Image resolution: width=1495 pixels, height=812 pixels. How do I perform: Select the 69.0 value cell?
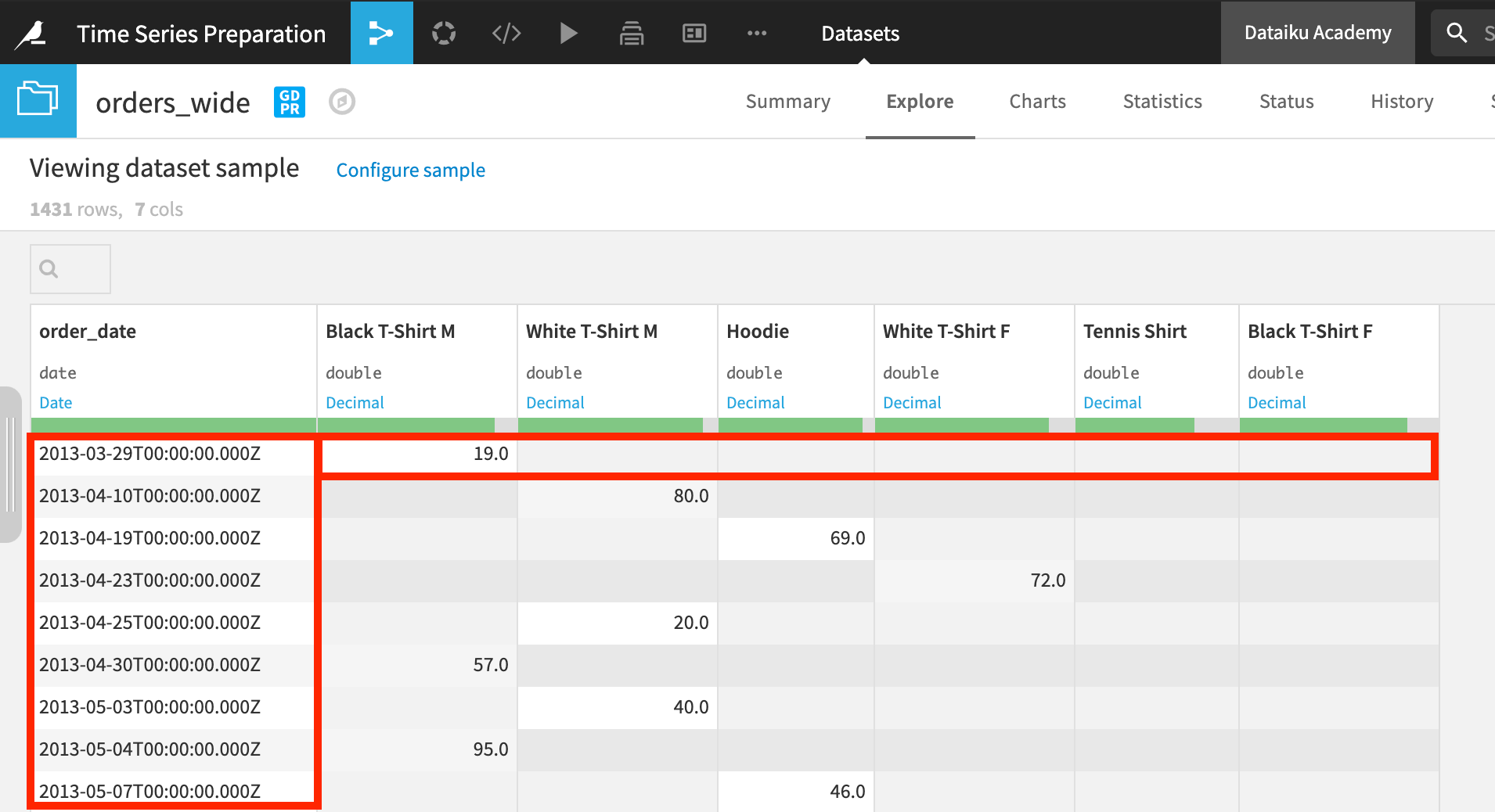[x=796, y=538]
